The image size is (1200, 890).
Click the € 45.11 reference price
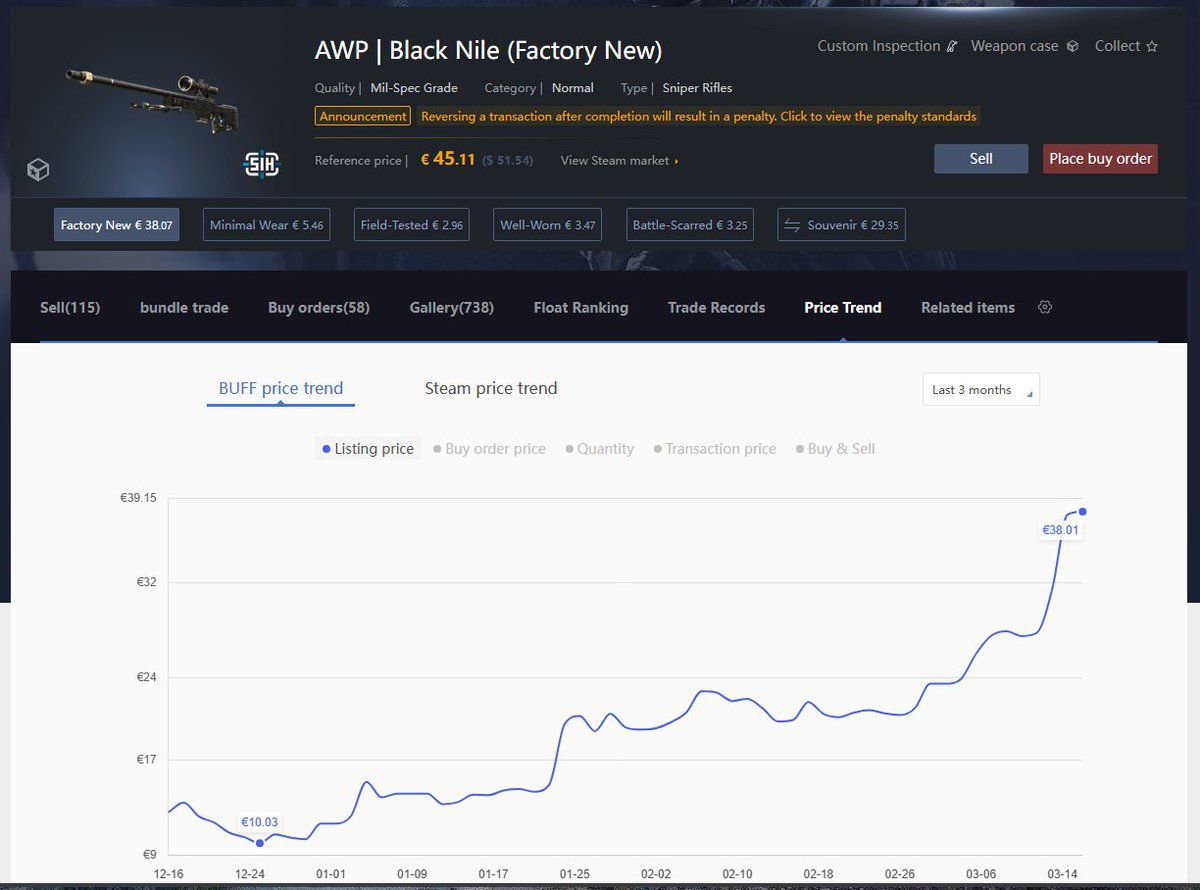pos(448,159)
